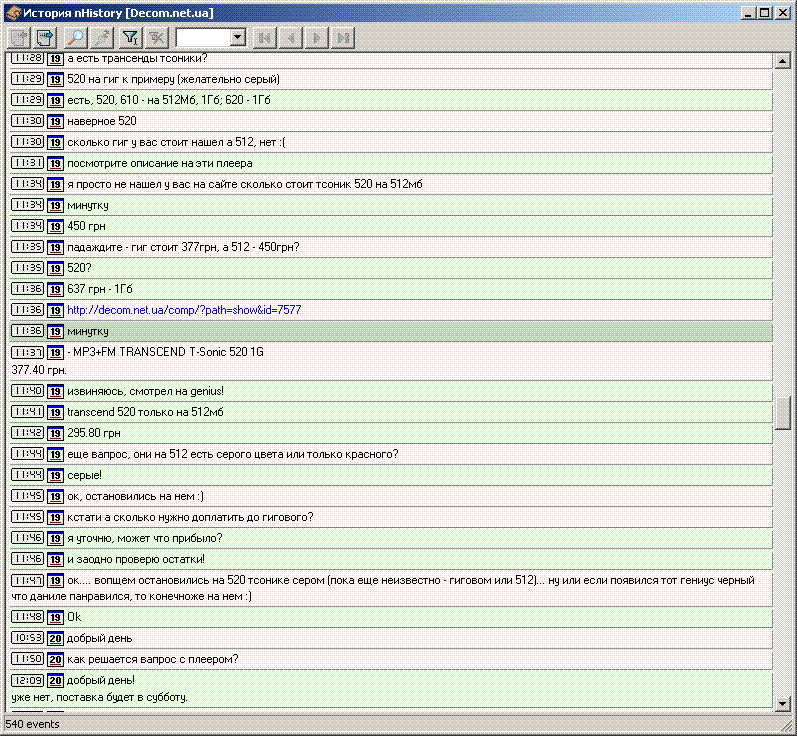Select the highlighted green "минутку" message
The height and width of the screenshot is (736, 797).
tap(88, 331)
